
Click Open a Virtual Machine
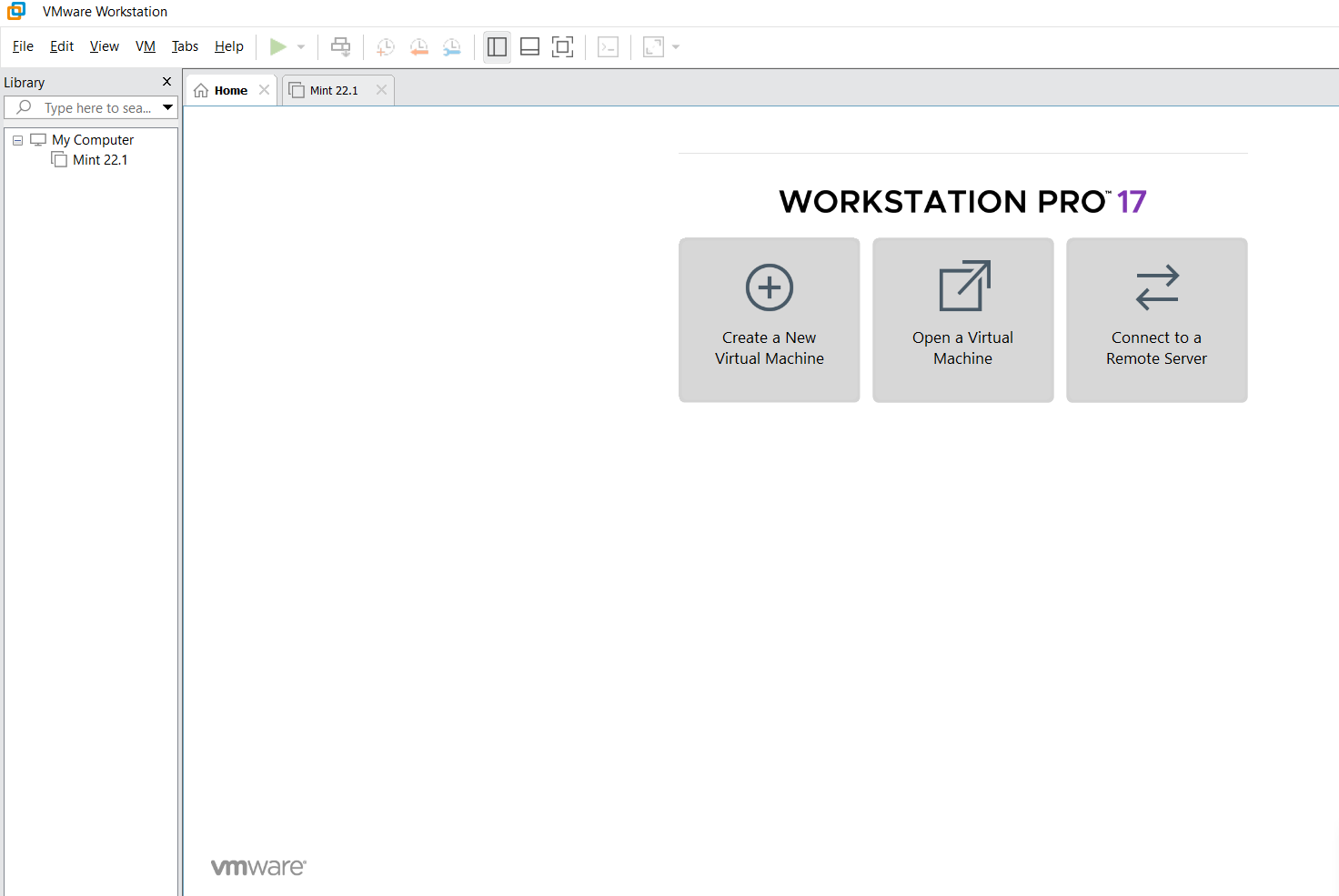[x=963, y=320]
